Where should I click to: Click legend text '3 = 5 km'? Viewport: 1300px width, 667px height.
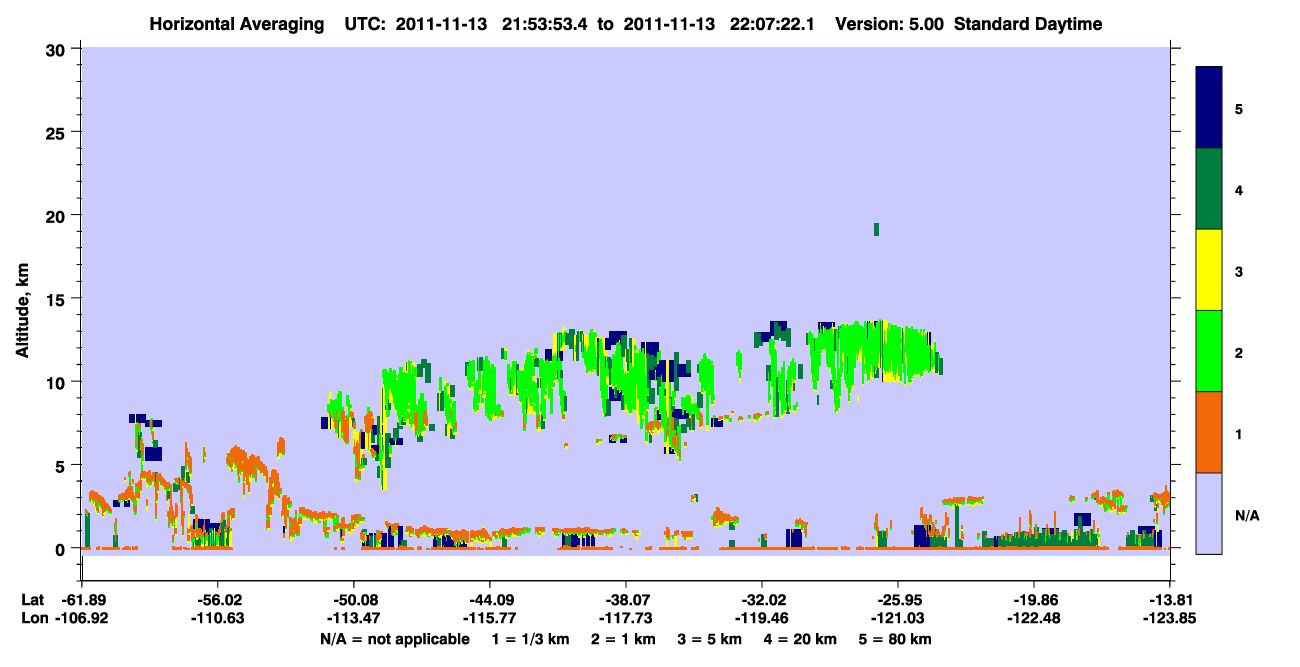pyautogui.click(x=710, y=639)
